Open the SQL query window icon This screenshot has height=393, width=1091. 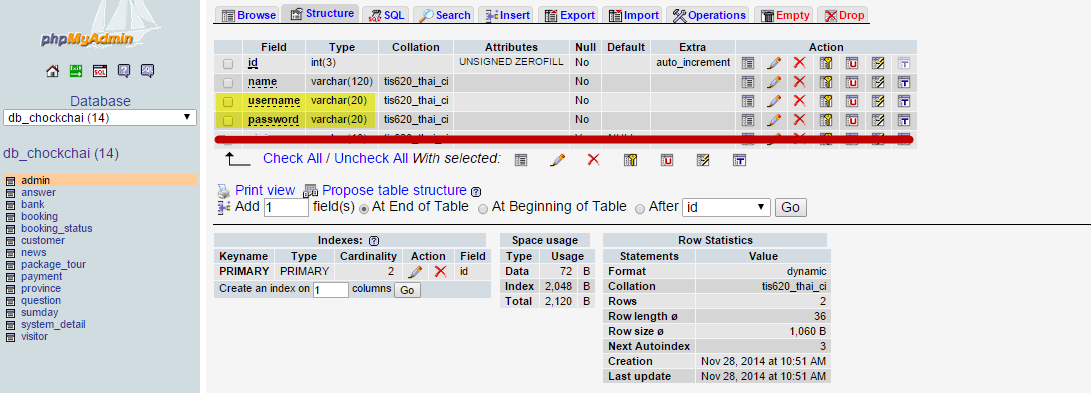[x=99, y=70]
